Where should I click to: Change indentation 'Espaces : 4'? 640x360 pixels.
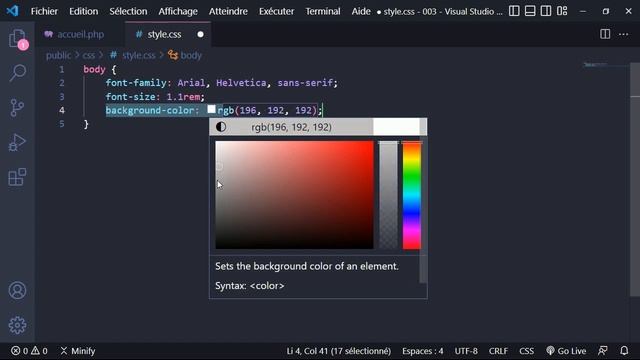[x=422, y=351]
